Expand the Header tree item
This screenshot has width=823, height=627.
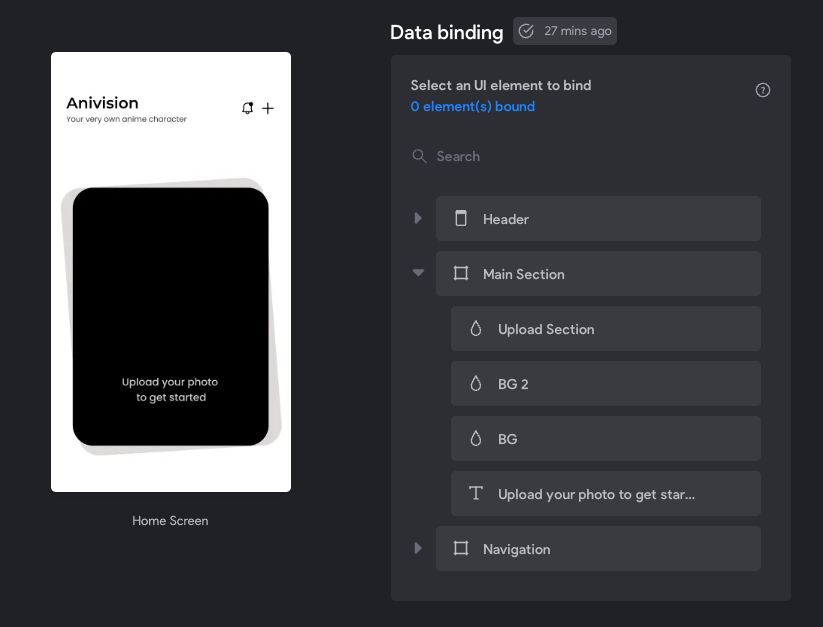418,218
